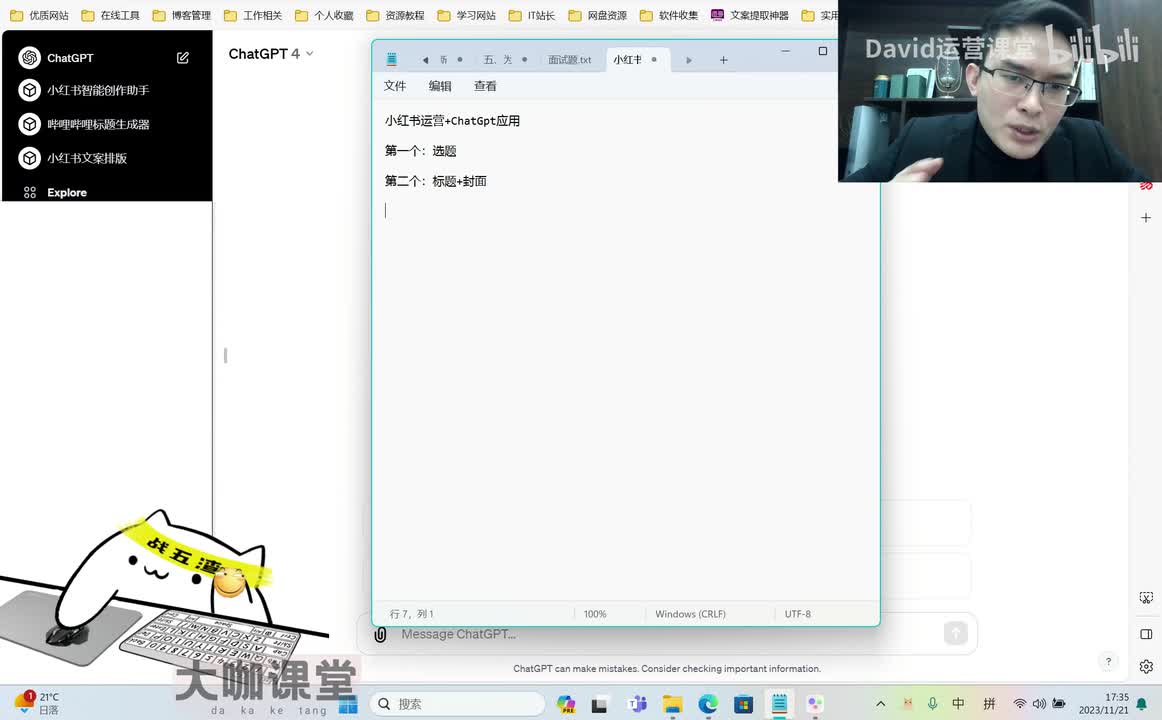Open Microsoft Edge from the taskbar
Viewport: 1162px width, 720px height.
coord(708,704)
